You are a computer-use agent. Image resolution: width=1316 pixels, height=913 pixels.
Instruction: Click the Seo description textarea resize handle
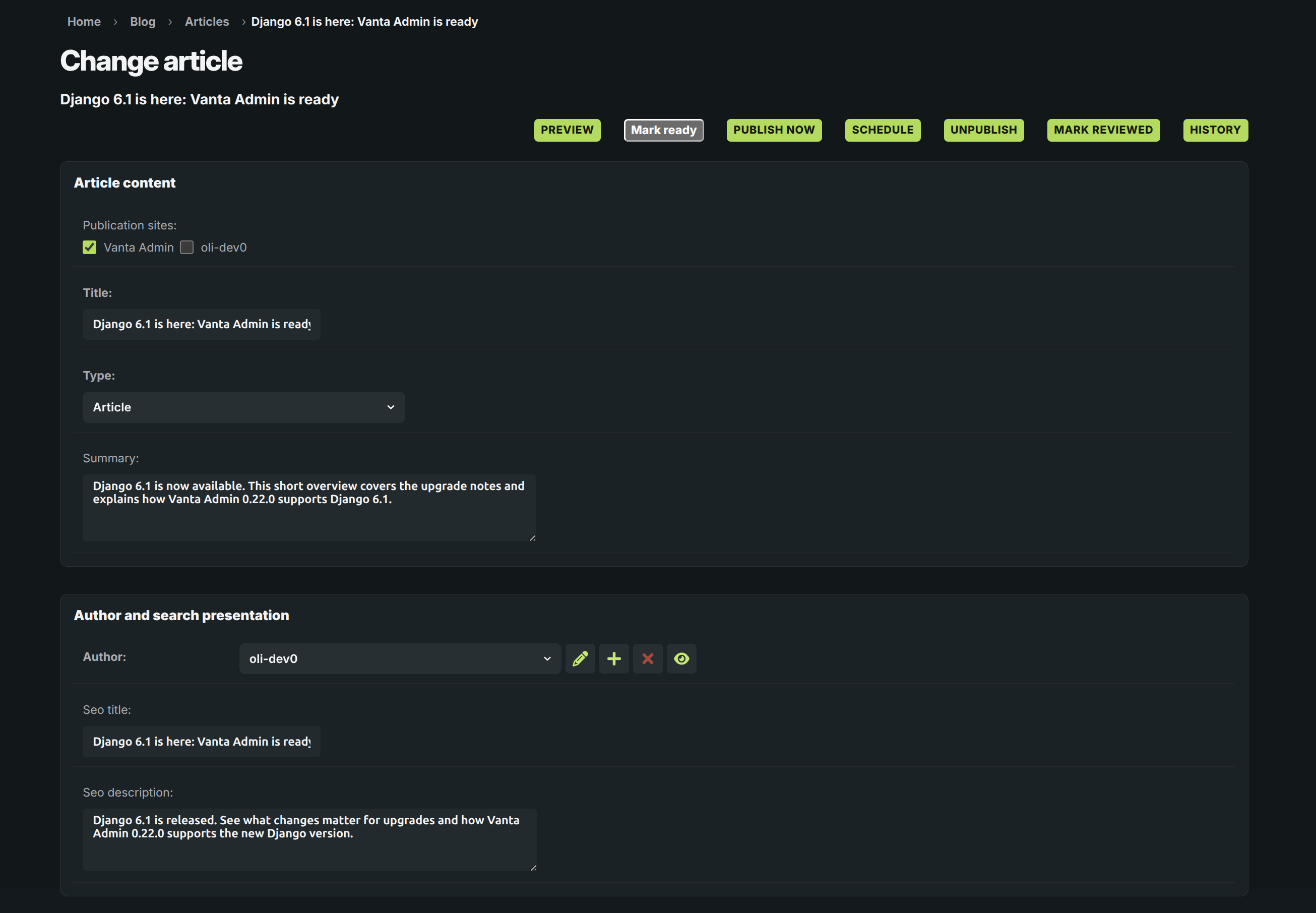pos(533,867)
